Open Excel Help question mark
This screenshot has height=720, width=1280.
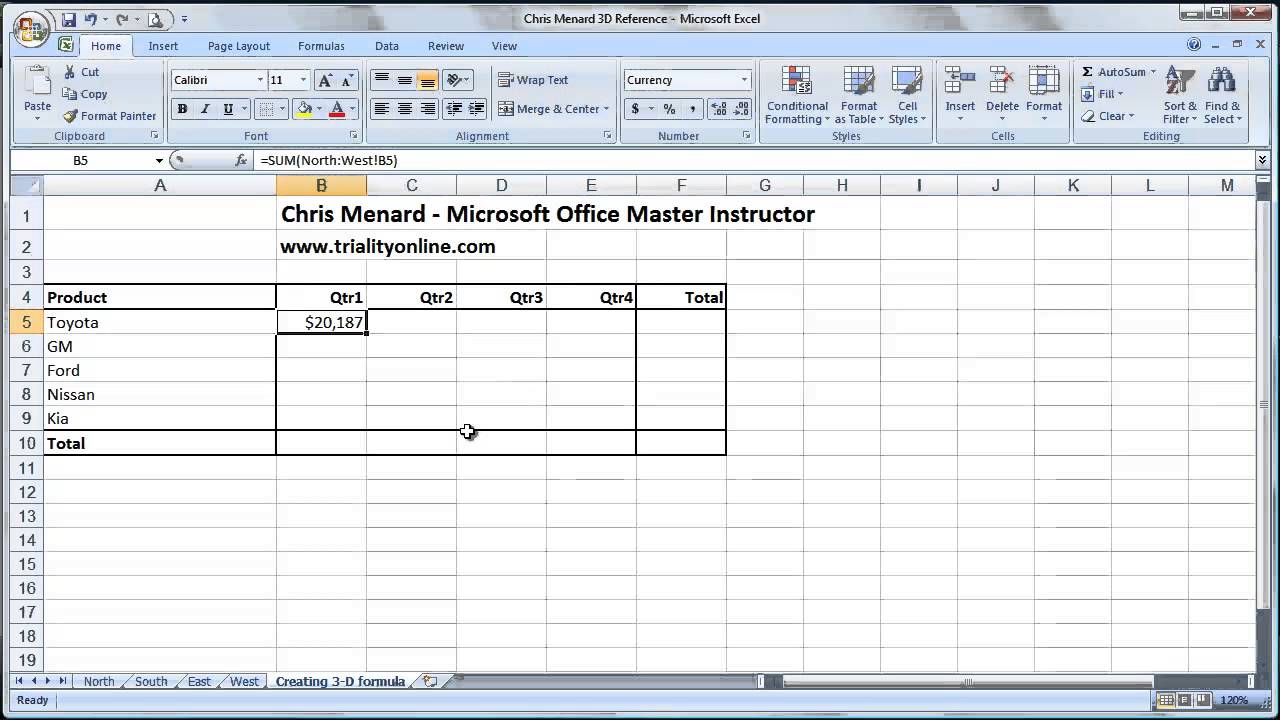1194,45
